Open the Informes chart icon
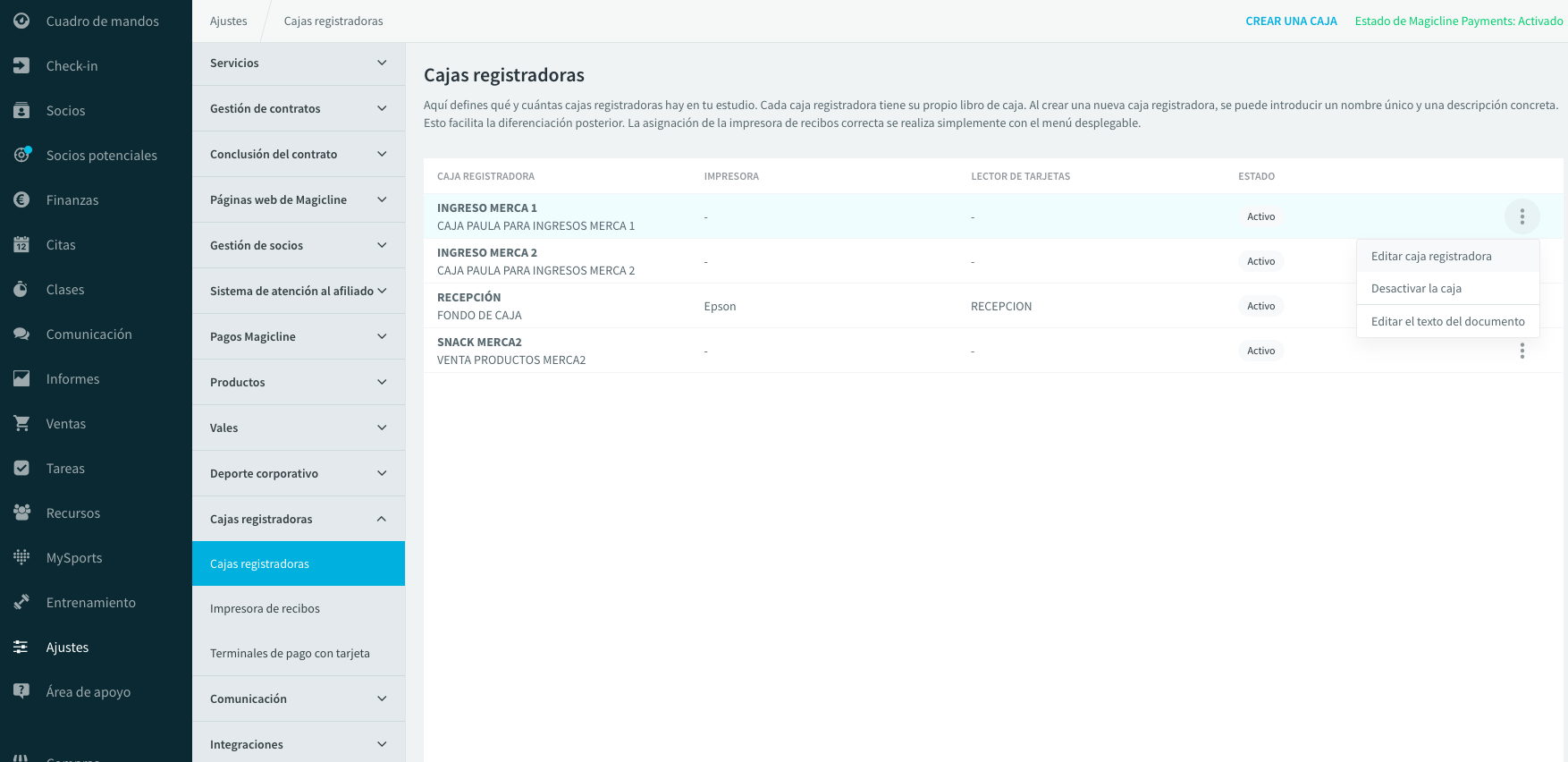The width and height of the screenshot is (1568, 762). point(21,378)
